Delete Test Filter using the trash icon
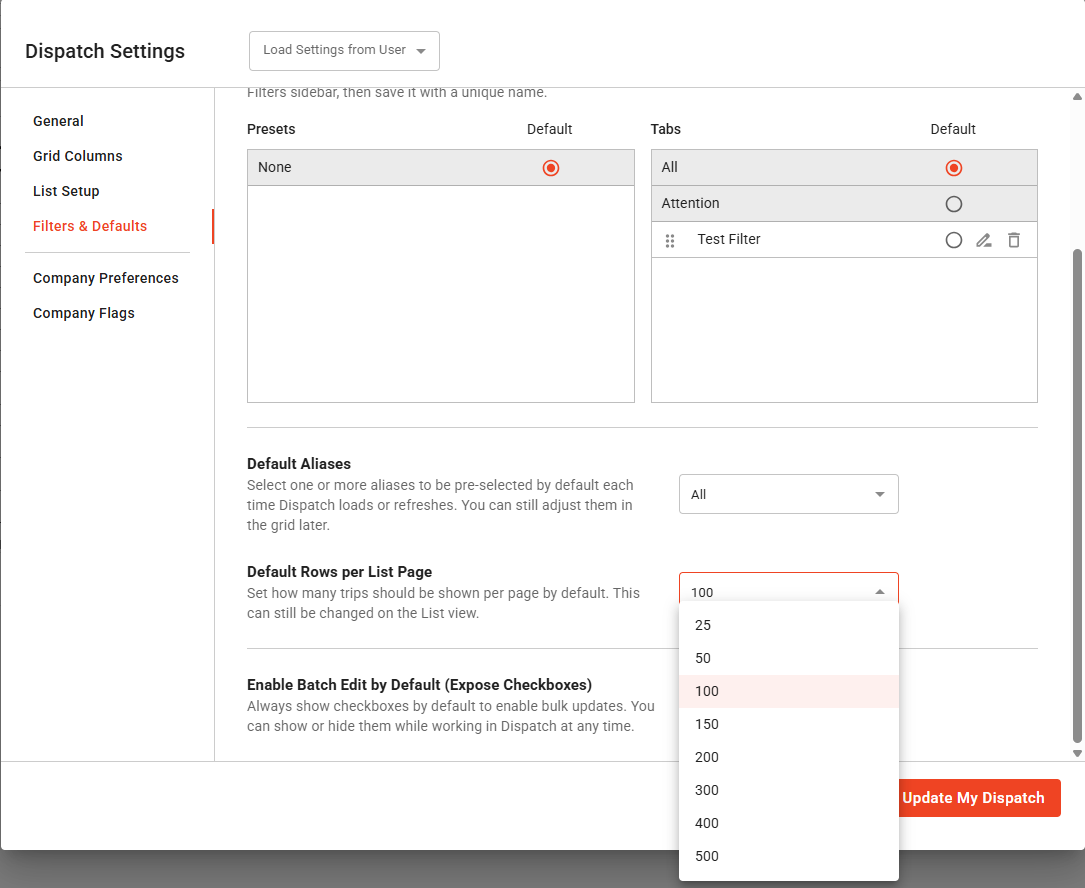 pyautogui.click(x=1014, y=240)
